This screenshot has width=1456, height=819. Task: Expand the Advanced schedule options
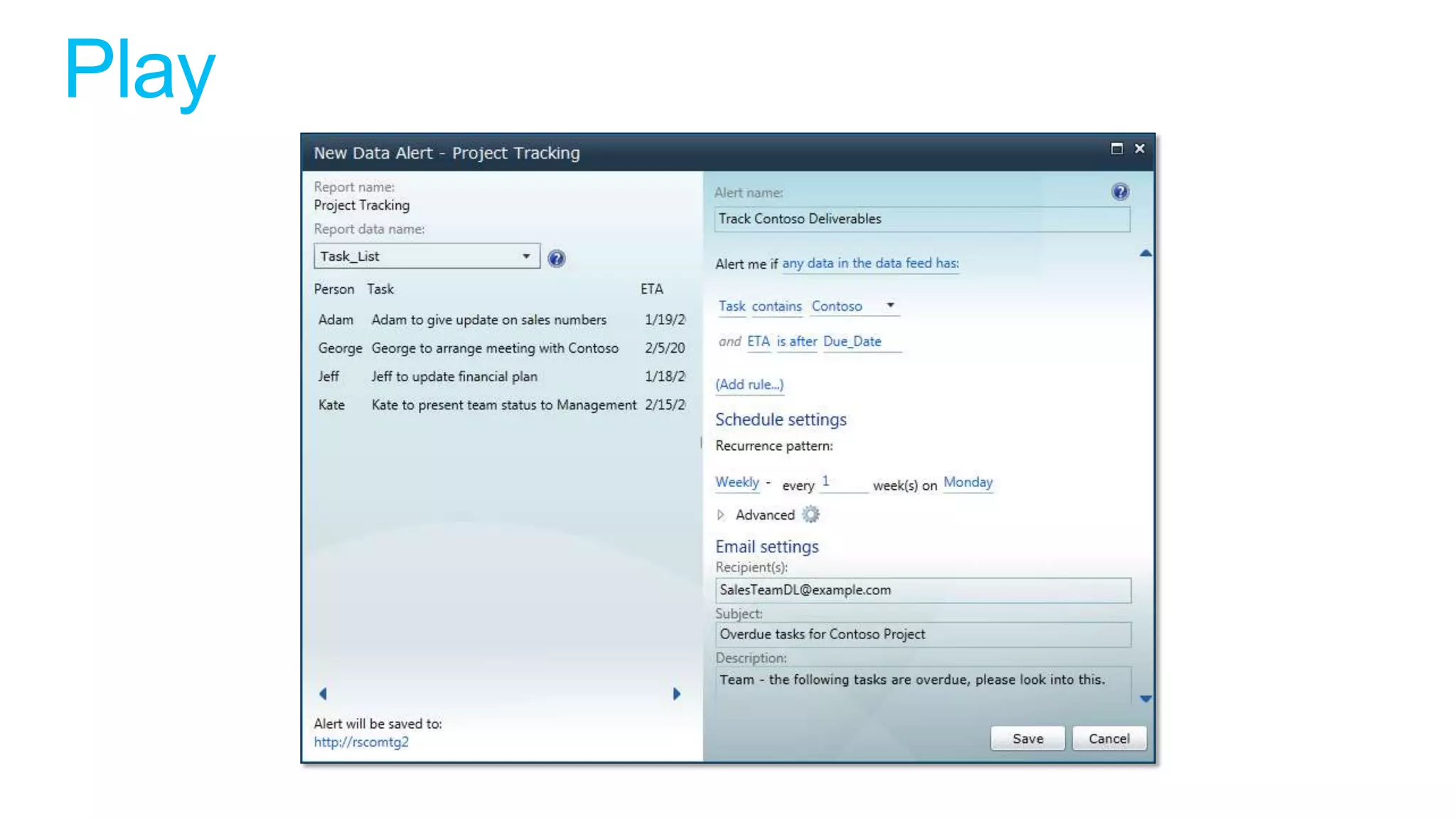coord(721,515)
